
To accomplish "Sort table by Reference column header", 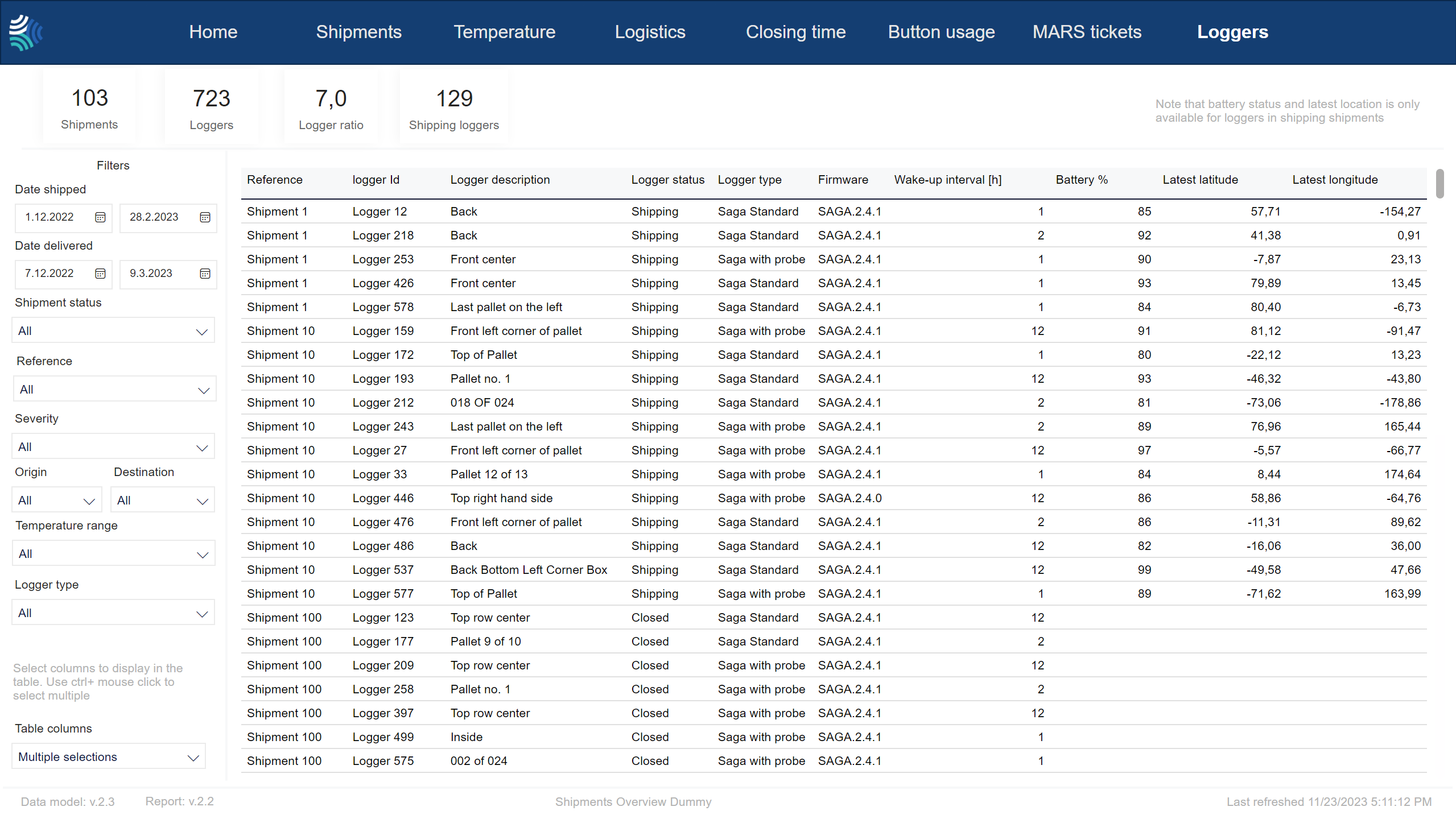I will click(275, 180).
